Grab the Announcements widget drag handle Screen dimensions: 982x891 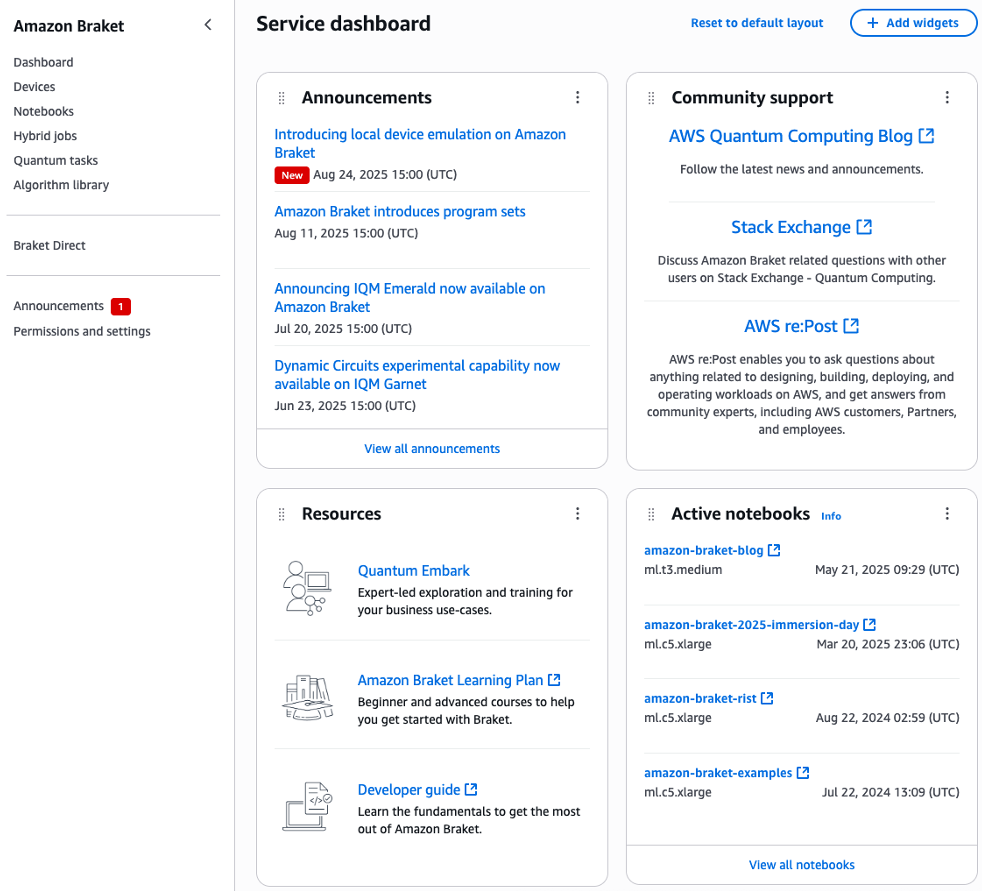(x=281, y=98)
